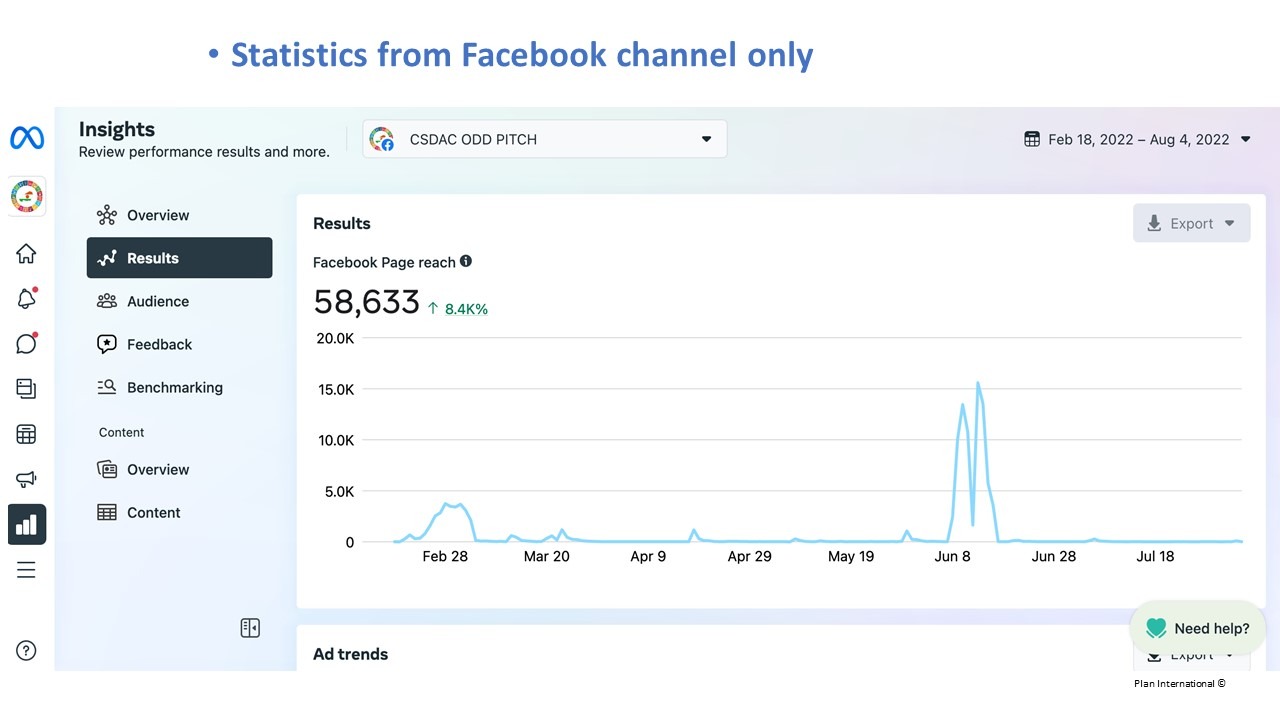Open the Feedback section
The image size is (1280, 720).
pos(179,344)
